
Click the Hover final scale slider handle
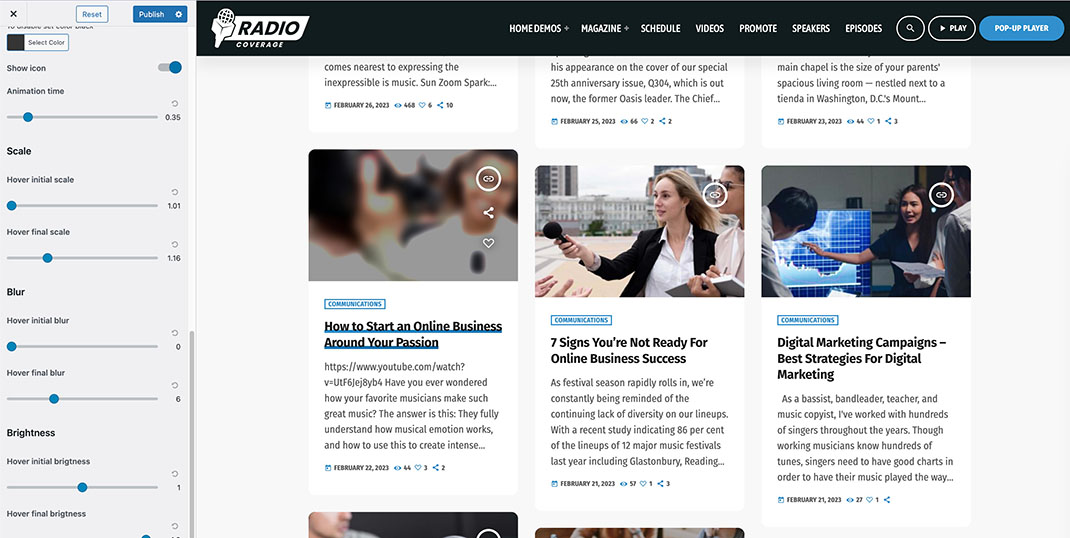tap(47, 258)
